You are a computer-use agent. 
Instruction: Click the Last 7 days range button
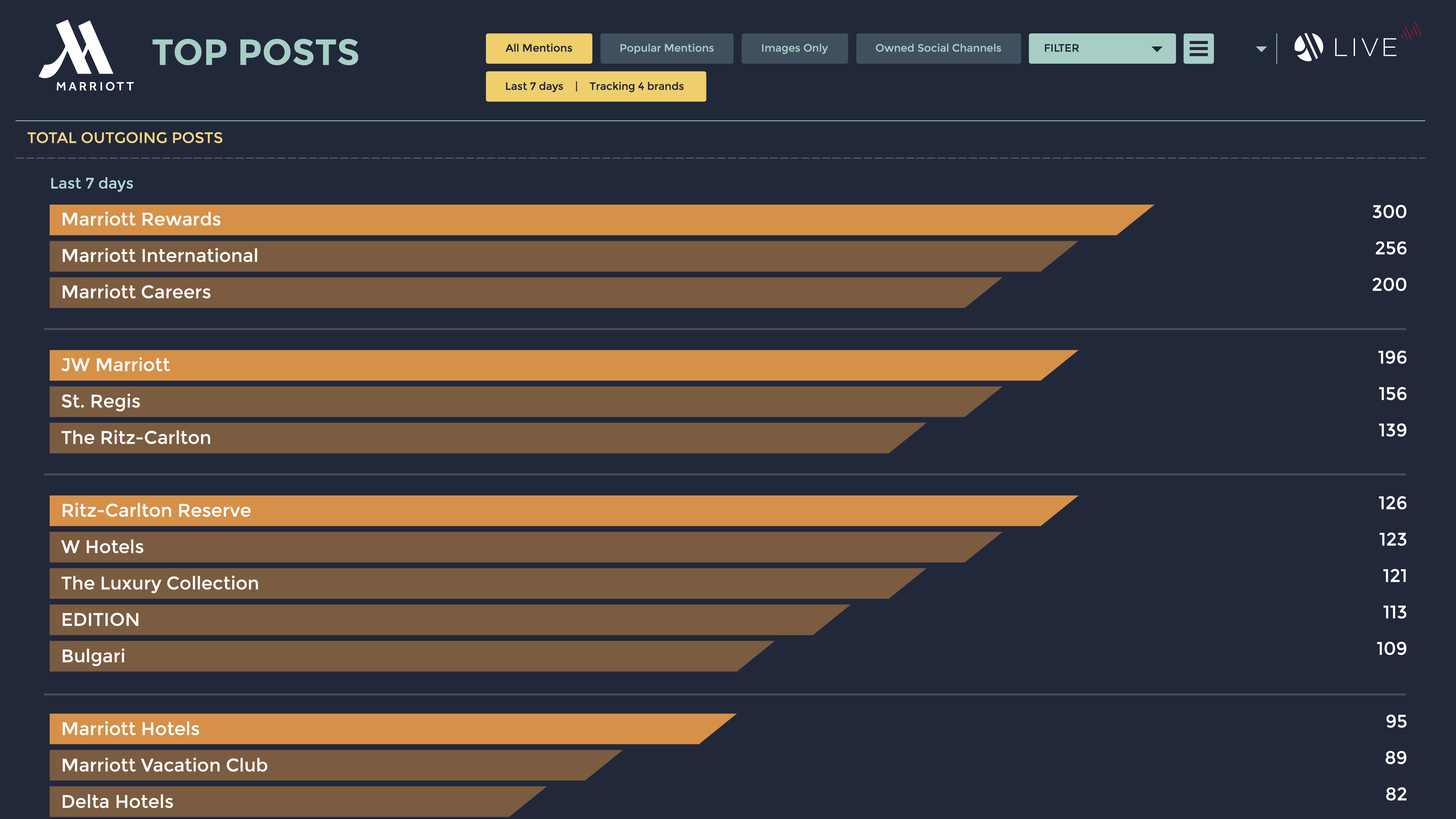tap(534, 86)
